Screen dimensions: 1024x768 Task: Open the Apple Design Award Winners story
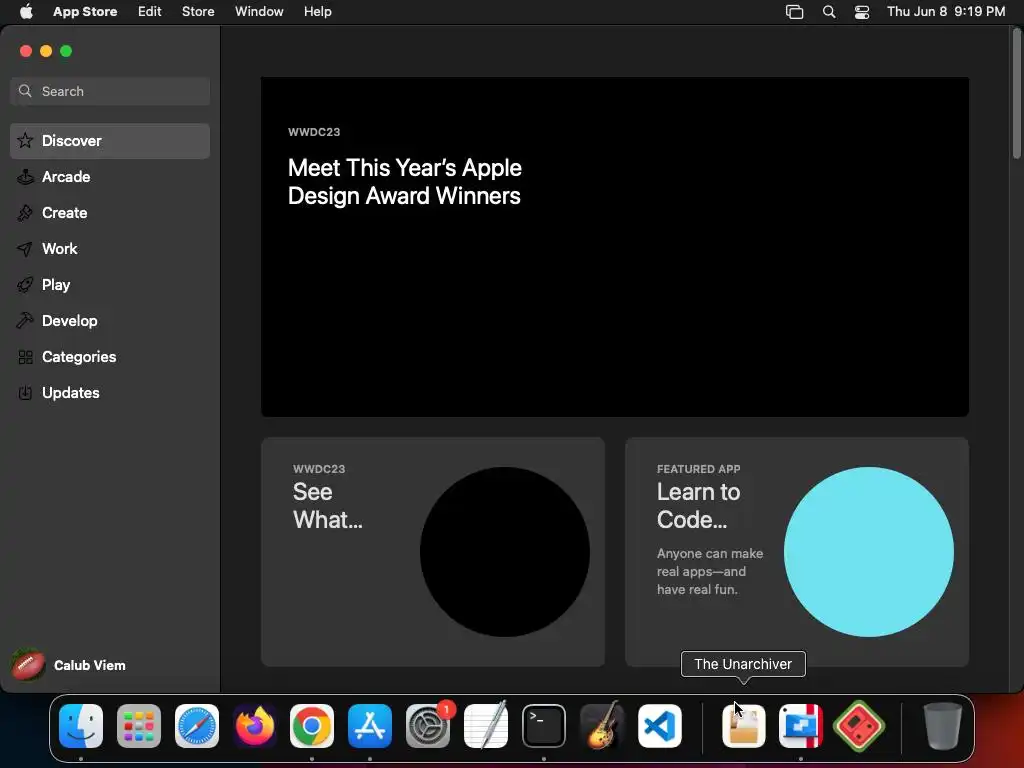(615, 247)
